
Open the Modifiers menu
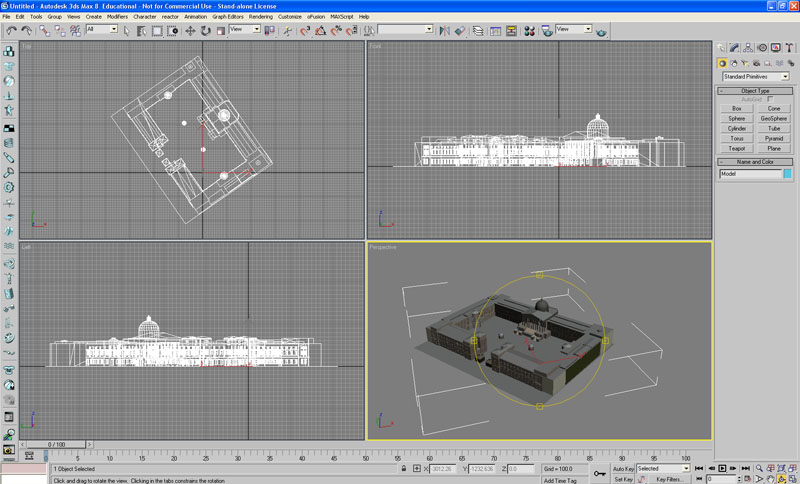(x=117, y=17)
